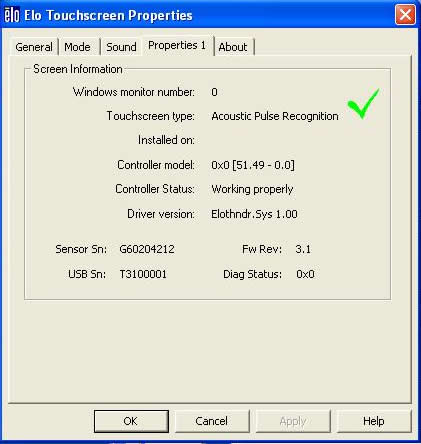
Task: Click the Working properly controller status
Action: coord(252,189)
